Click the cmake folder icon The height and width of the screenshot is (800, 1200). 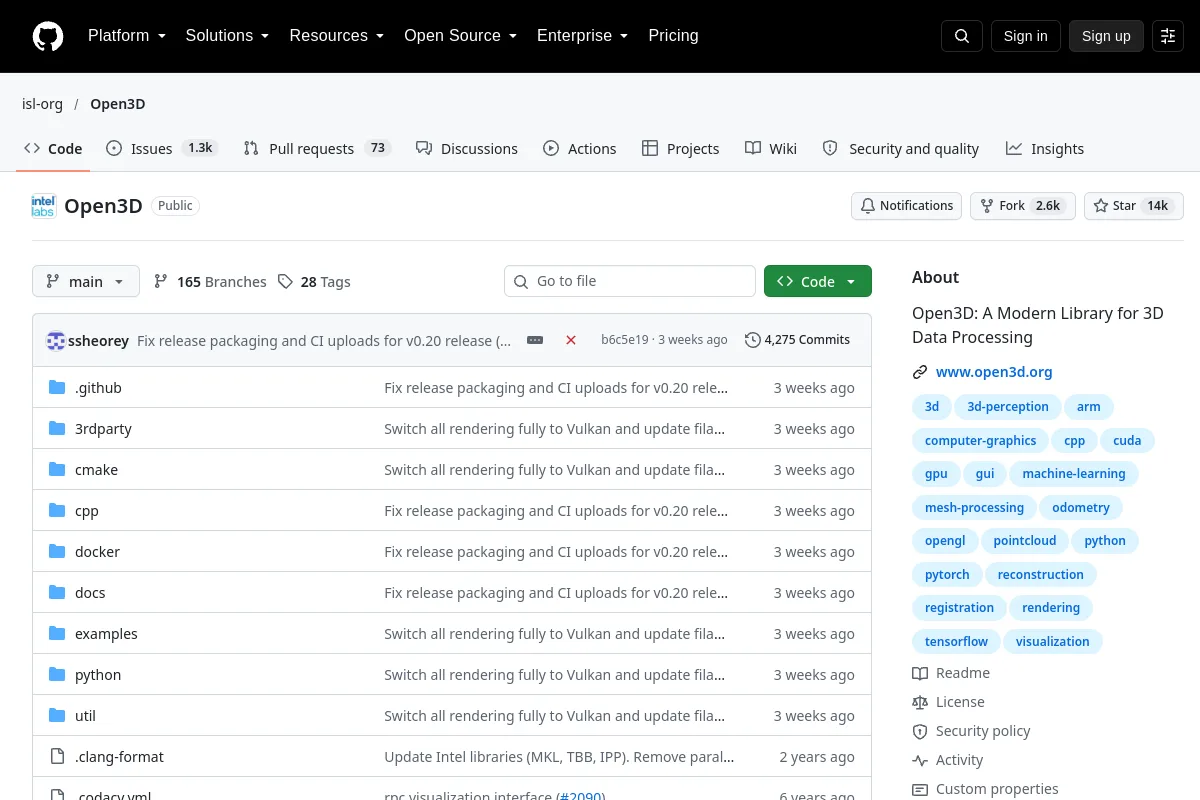tap(57, 470)
